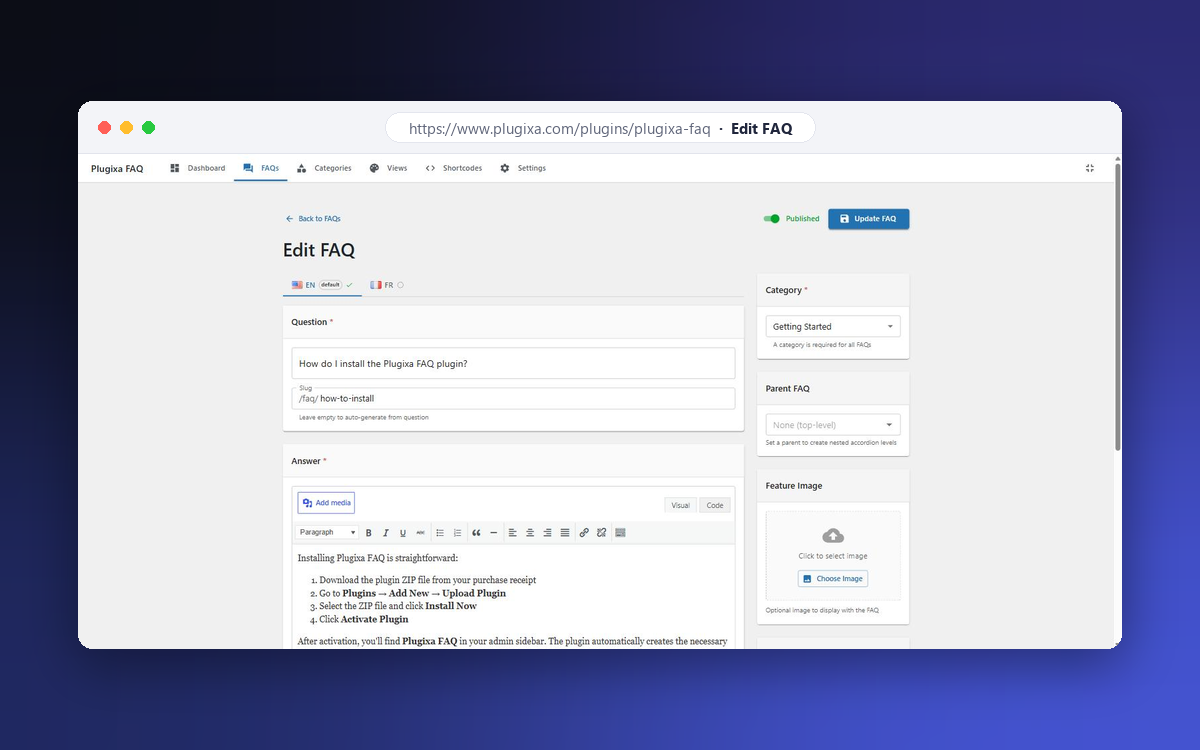This screenshot has height=750, width=1200.
Task: Toggle the Published switch
Action: (x=771, y=218)
